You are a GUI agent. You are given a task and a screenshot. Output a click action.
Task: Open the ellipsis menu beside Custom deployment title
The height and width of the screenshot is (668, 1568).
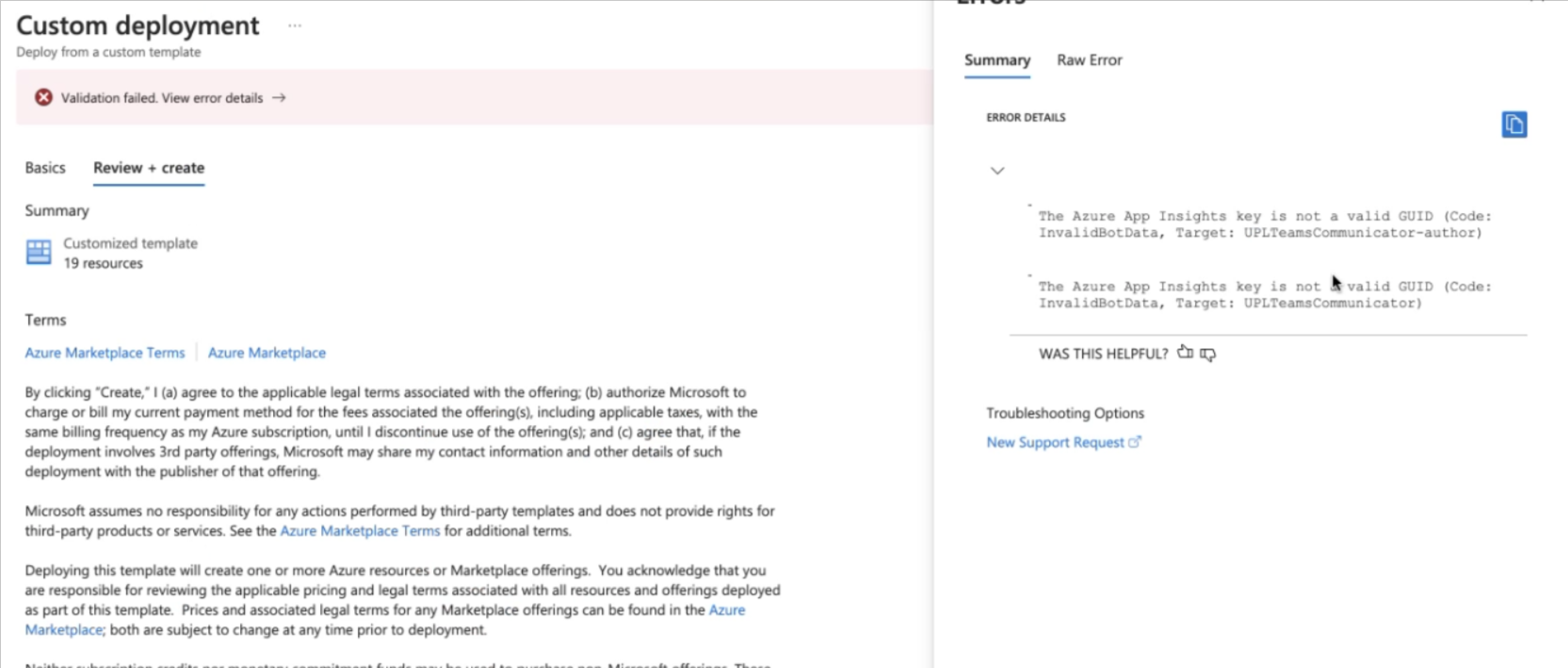point(294,25)
